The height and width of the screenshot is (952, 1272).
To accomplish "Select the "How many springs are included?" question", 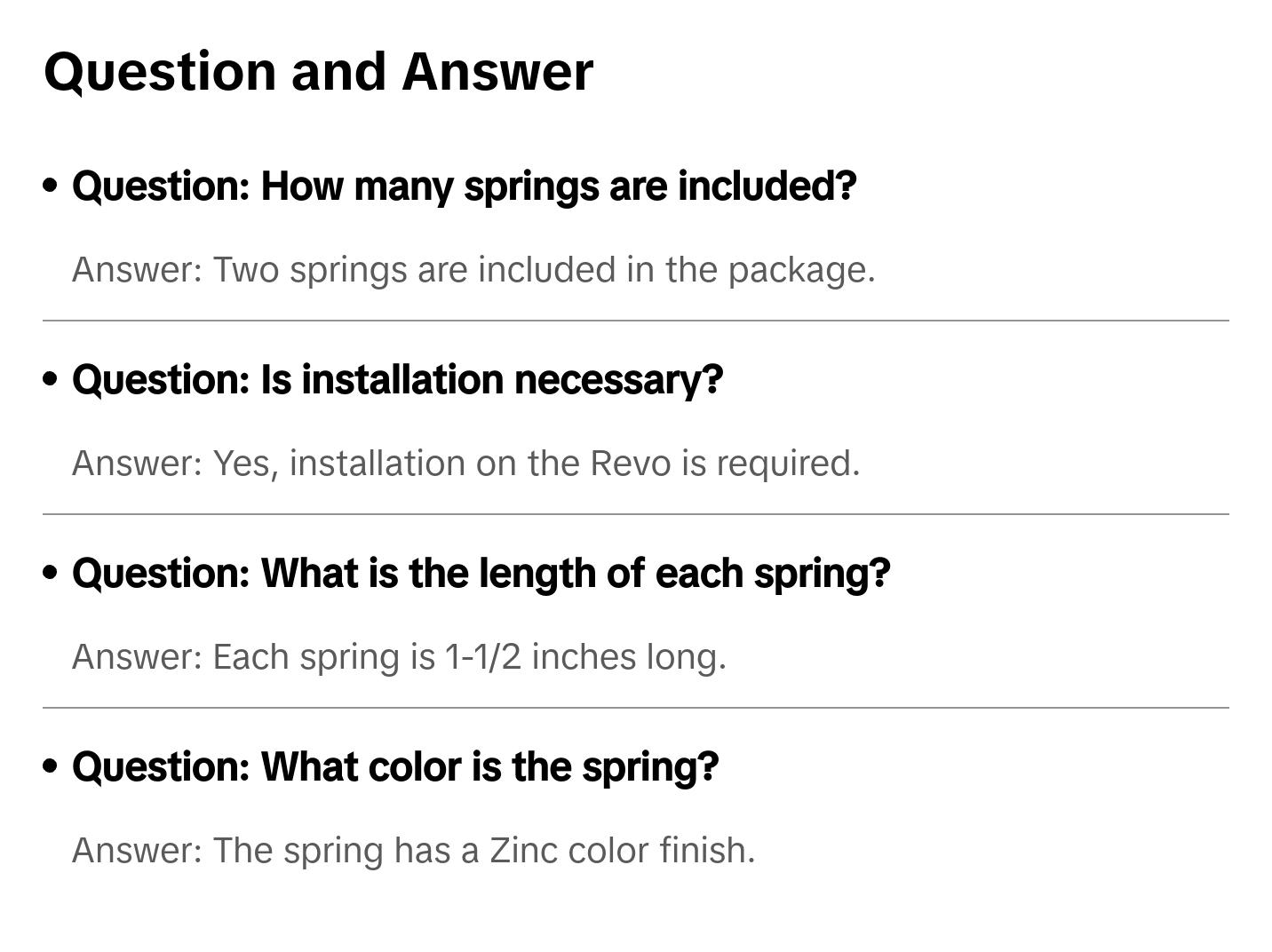I will (x=464, y=186).
